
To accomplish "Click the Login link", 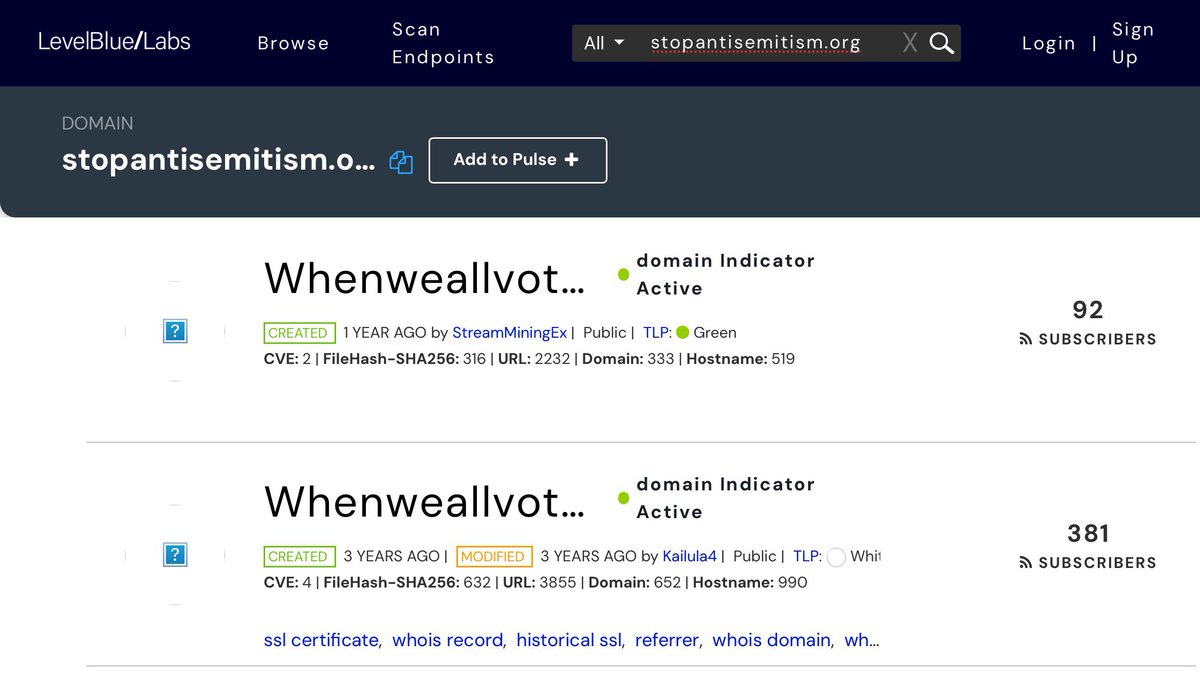I will (1048, 43).
